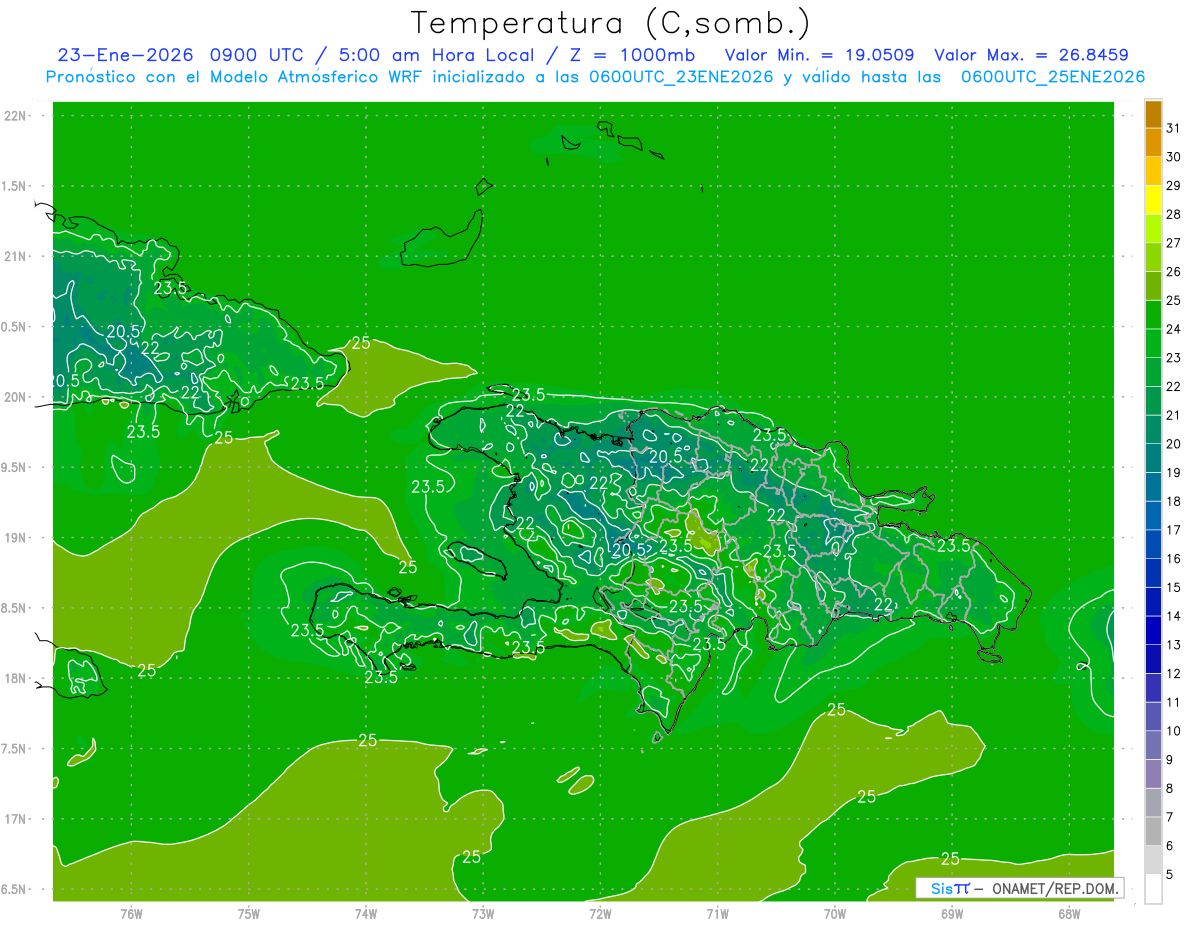The image size is (1200, 927).
Task: Click the '22N' latitude axis label
Action: [x=16, y=115]
